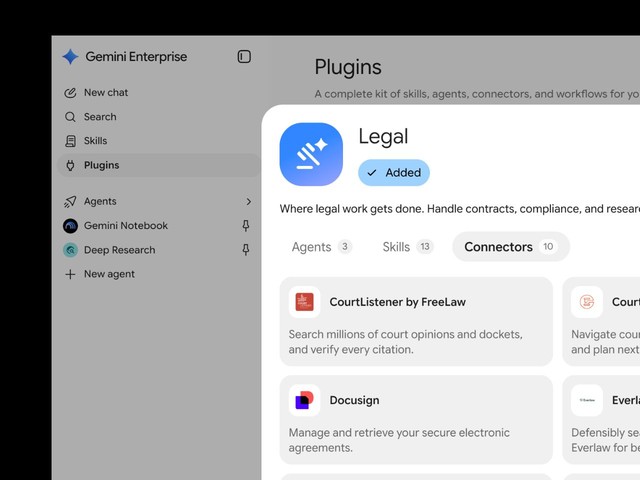Click the Gemini Enterprise title text
640x480 pixels.
136,57
